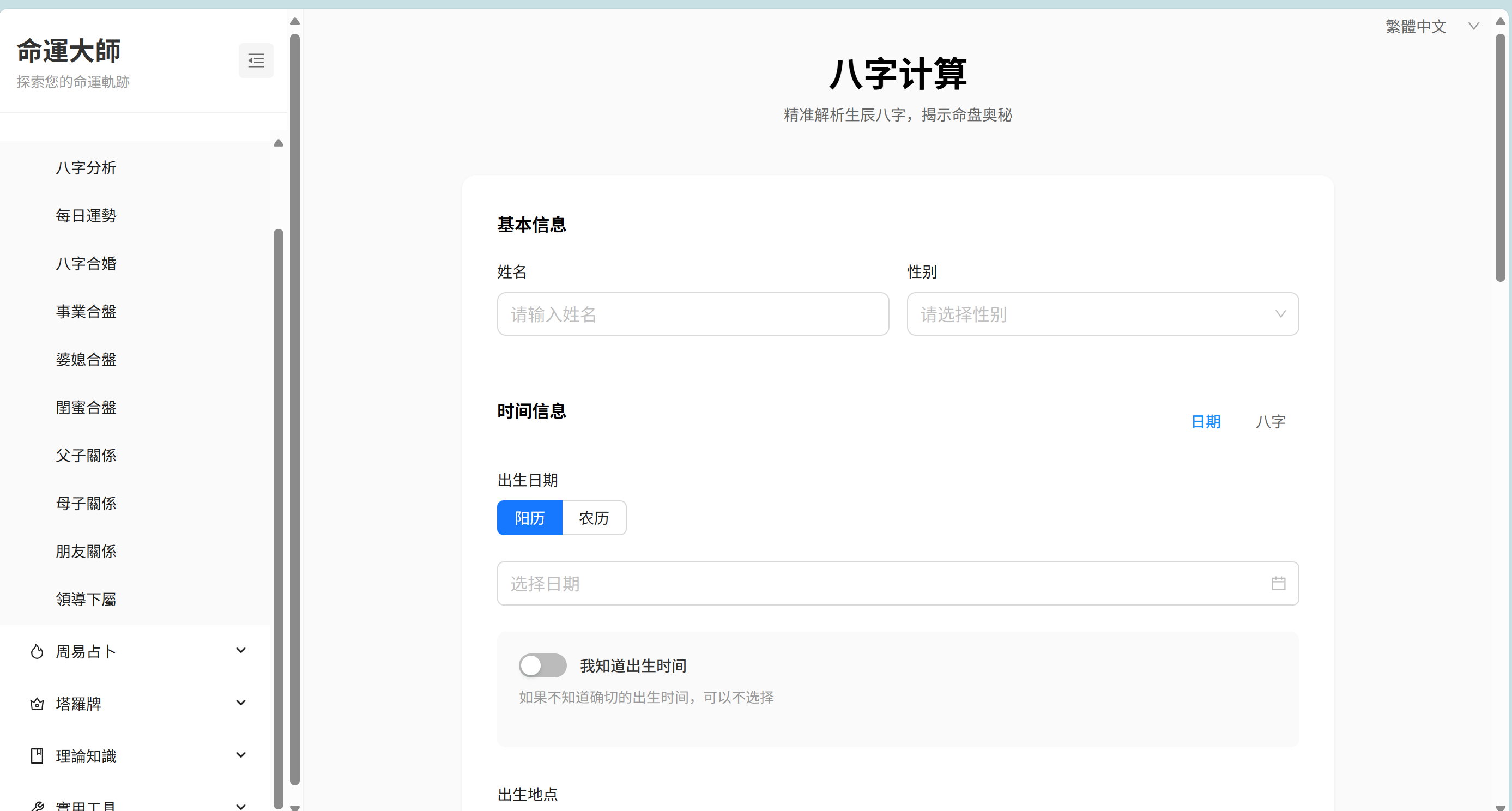The image size is (1512, 811).
Task: Click the calendar icon in the date field
Action: click(x=1278, y=583)
